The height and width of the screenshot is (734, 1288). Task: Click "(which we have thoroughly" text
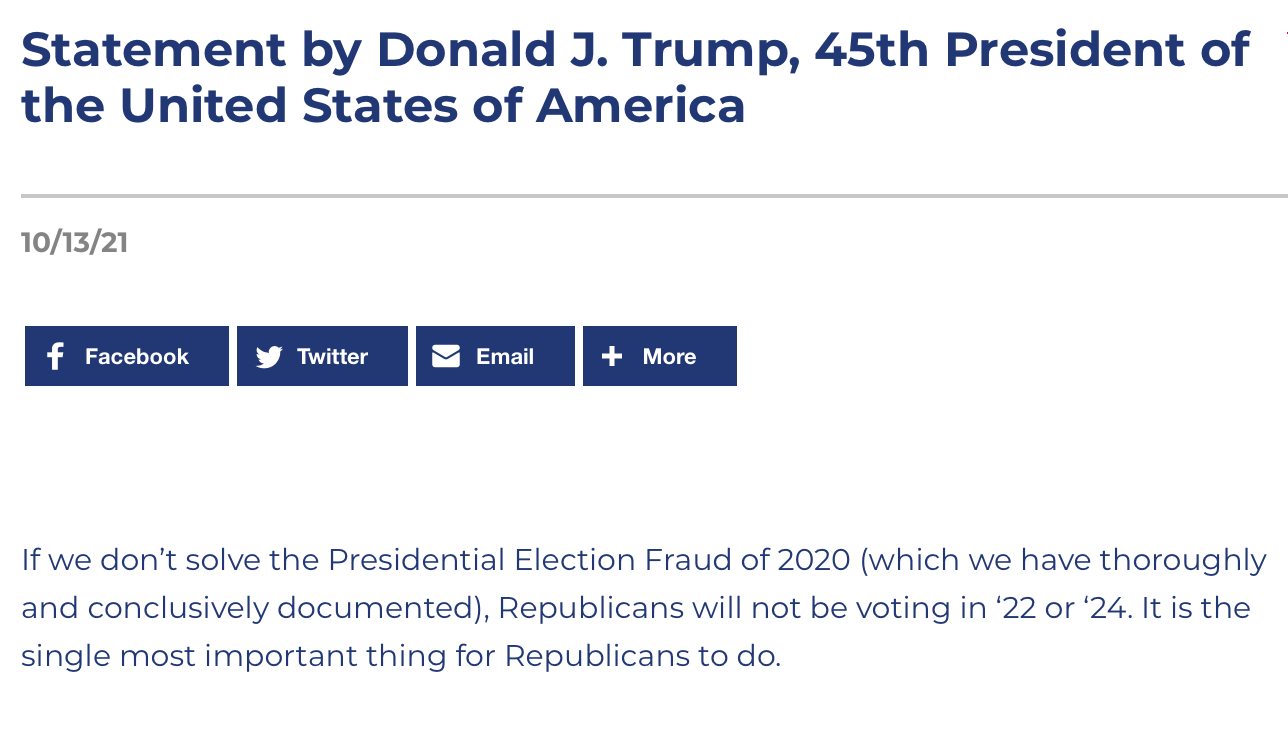click(1063, 560)
